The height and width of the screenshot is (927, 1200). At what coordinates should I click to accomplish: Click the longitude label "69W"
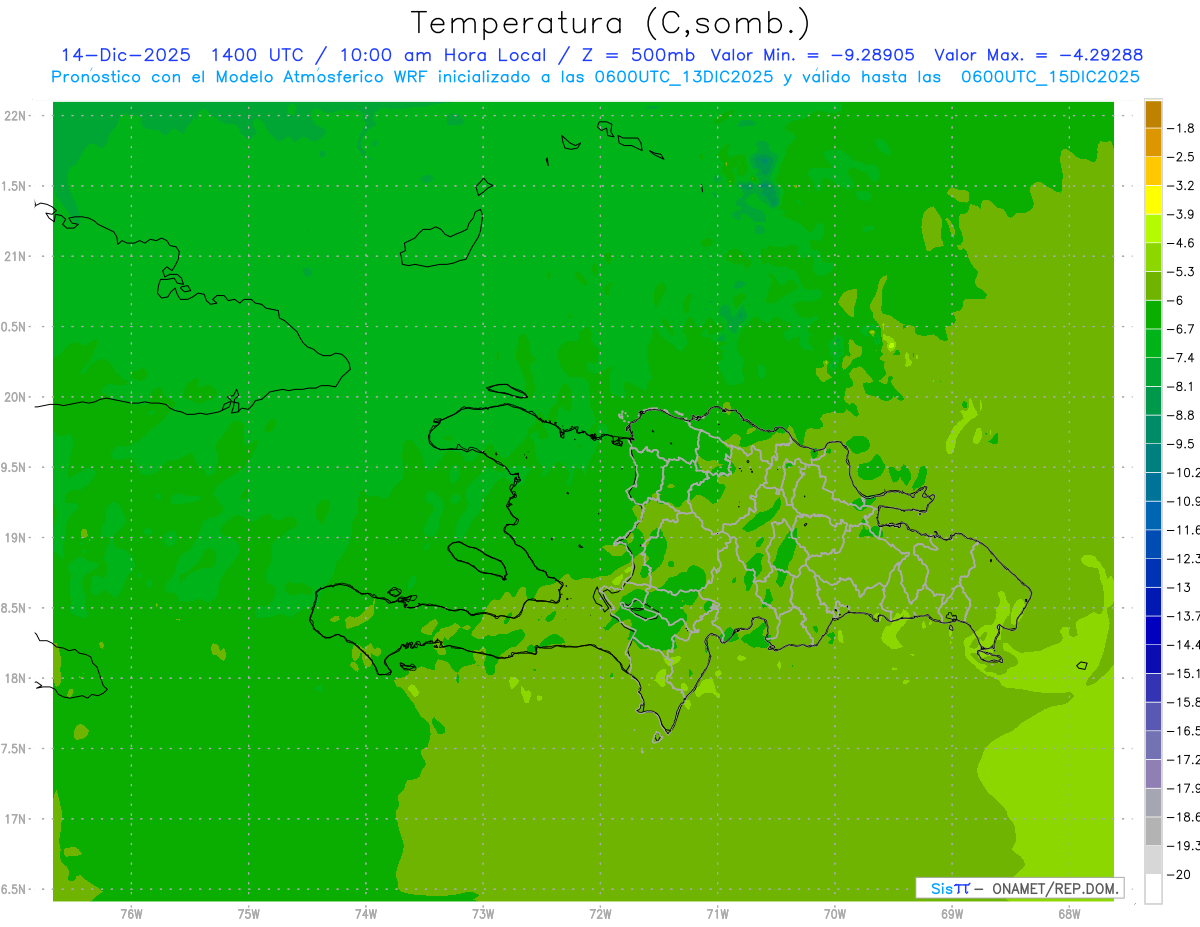952,913
